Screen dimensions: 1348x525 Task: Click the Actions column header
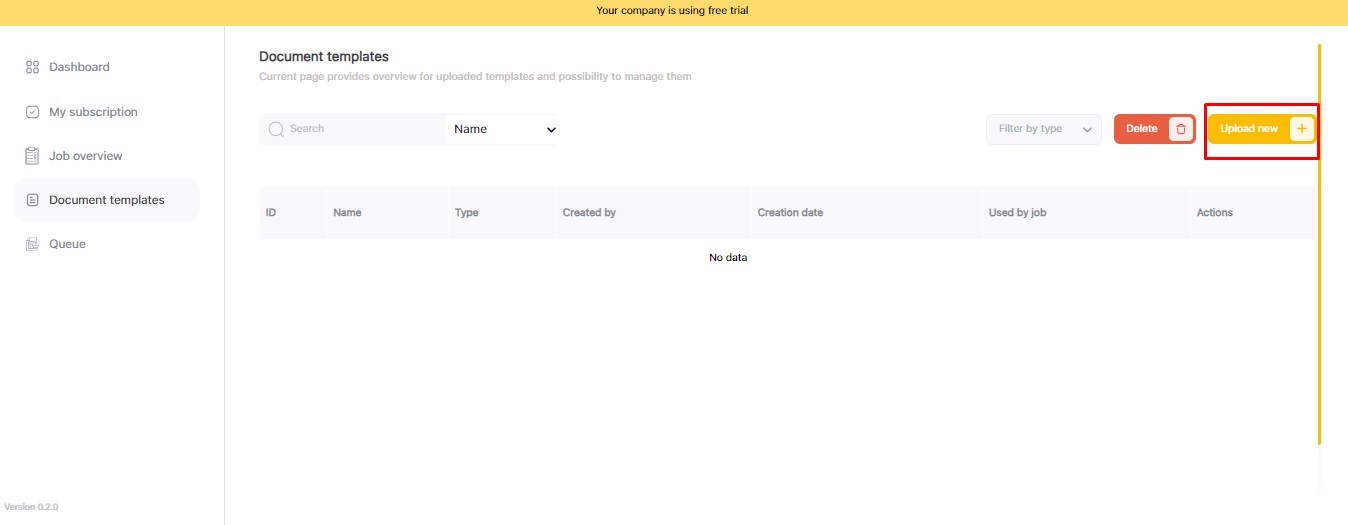[x=1214, y=213]
